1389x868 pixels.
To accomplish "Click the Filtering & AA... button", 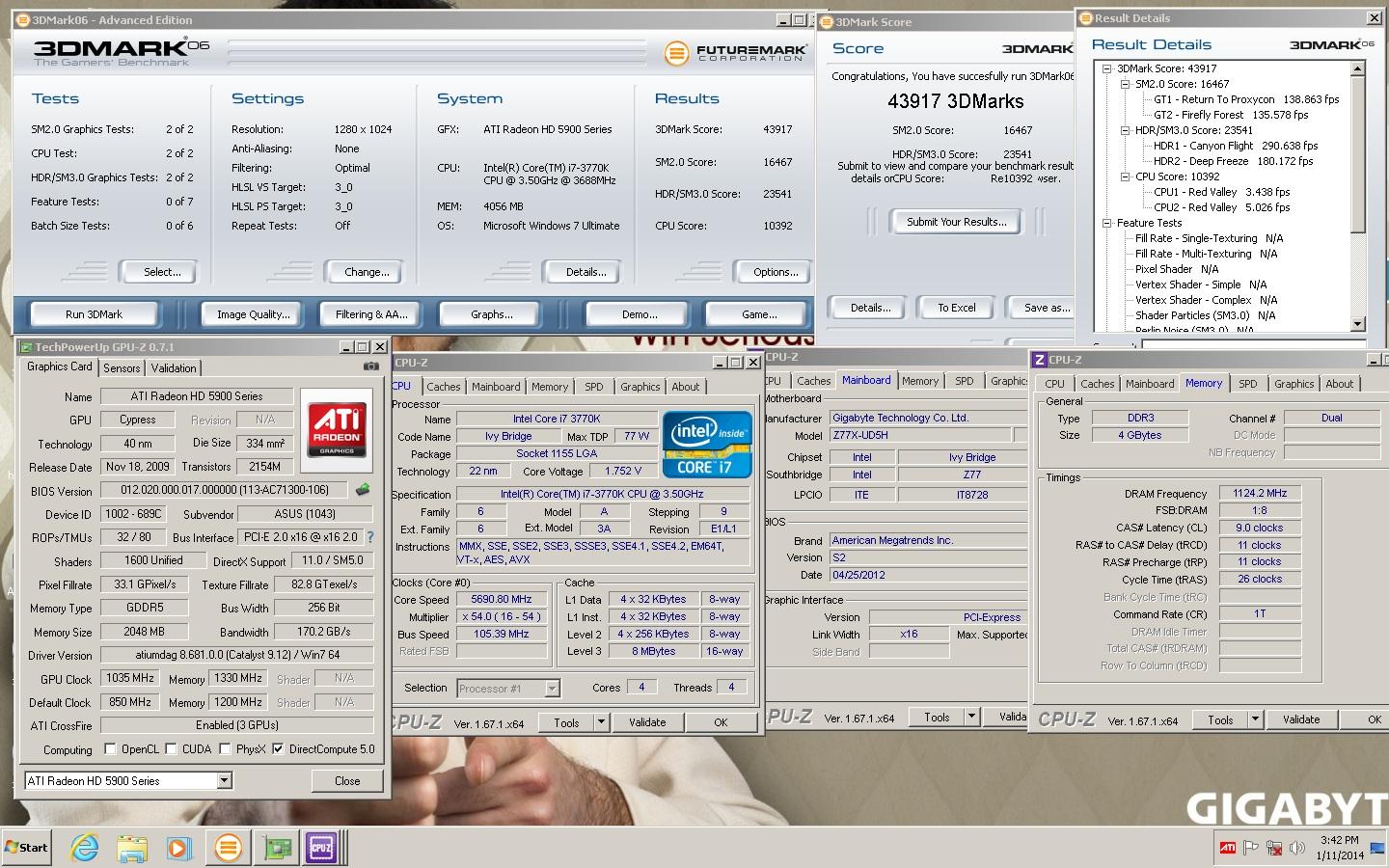I will [371, 314].
